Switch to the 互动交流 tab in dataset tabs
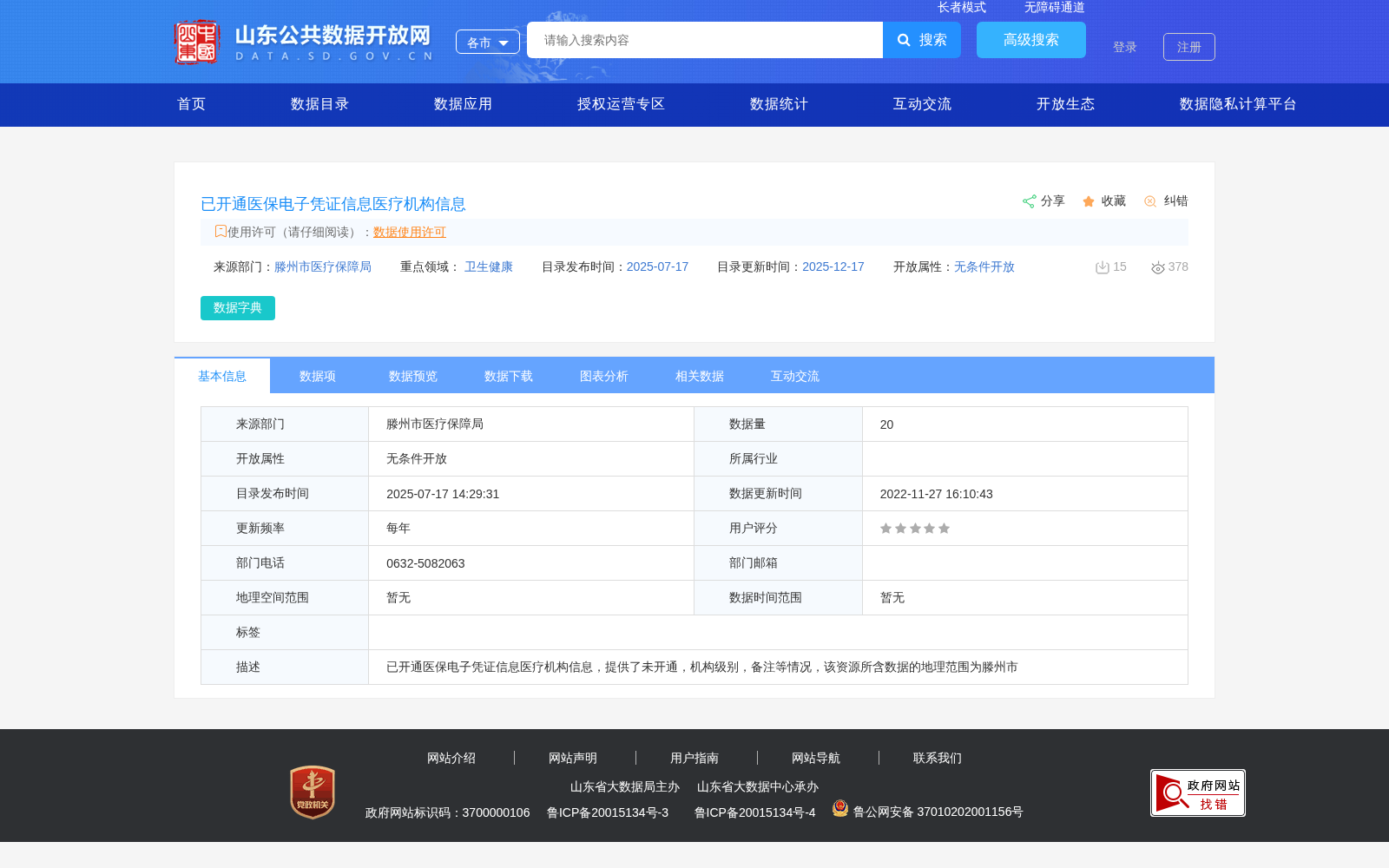 pyautogui.click(x=795, y=376)
